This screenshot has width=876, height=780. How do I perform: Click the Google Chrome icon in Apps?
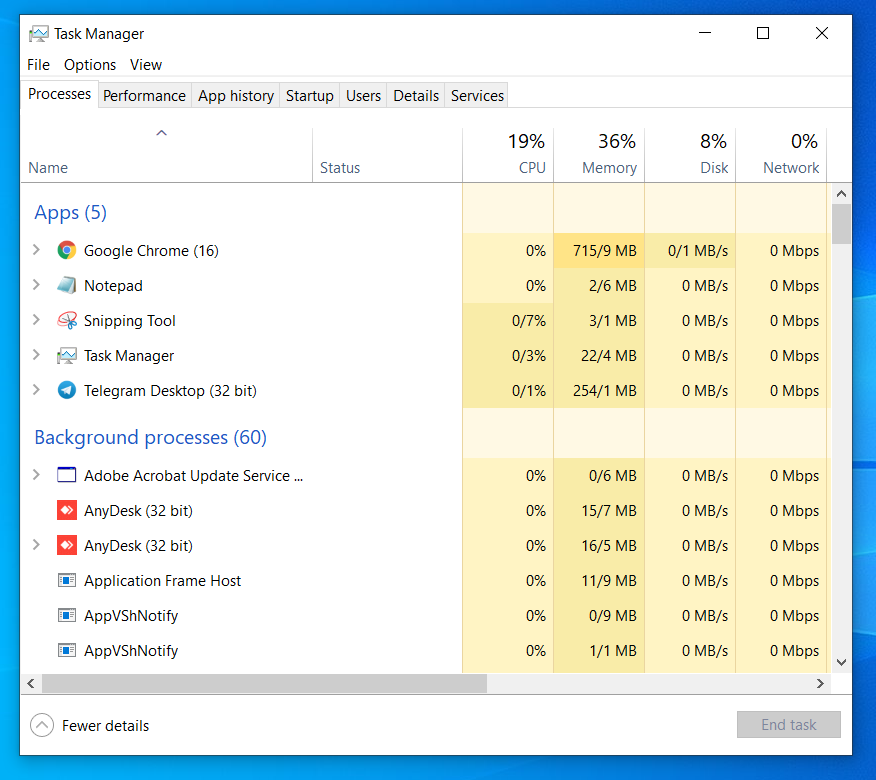(67, 251)
